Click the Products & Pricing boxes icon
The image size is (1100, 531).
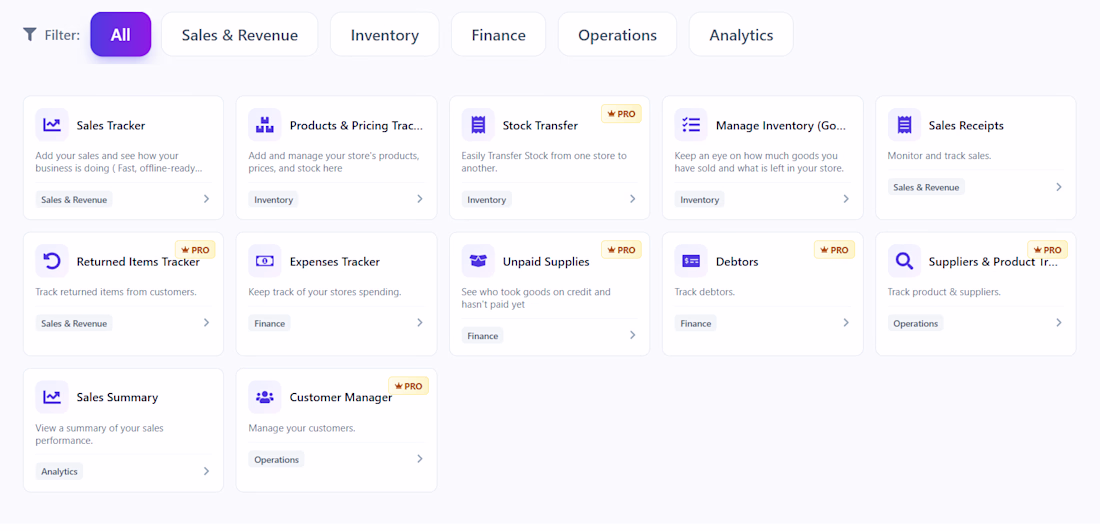coord(264,125)
